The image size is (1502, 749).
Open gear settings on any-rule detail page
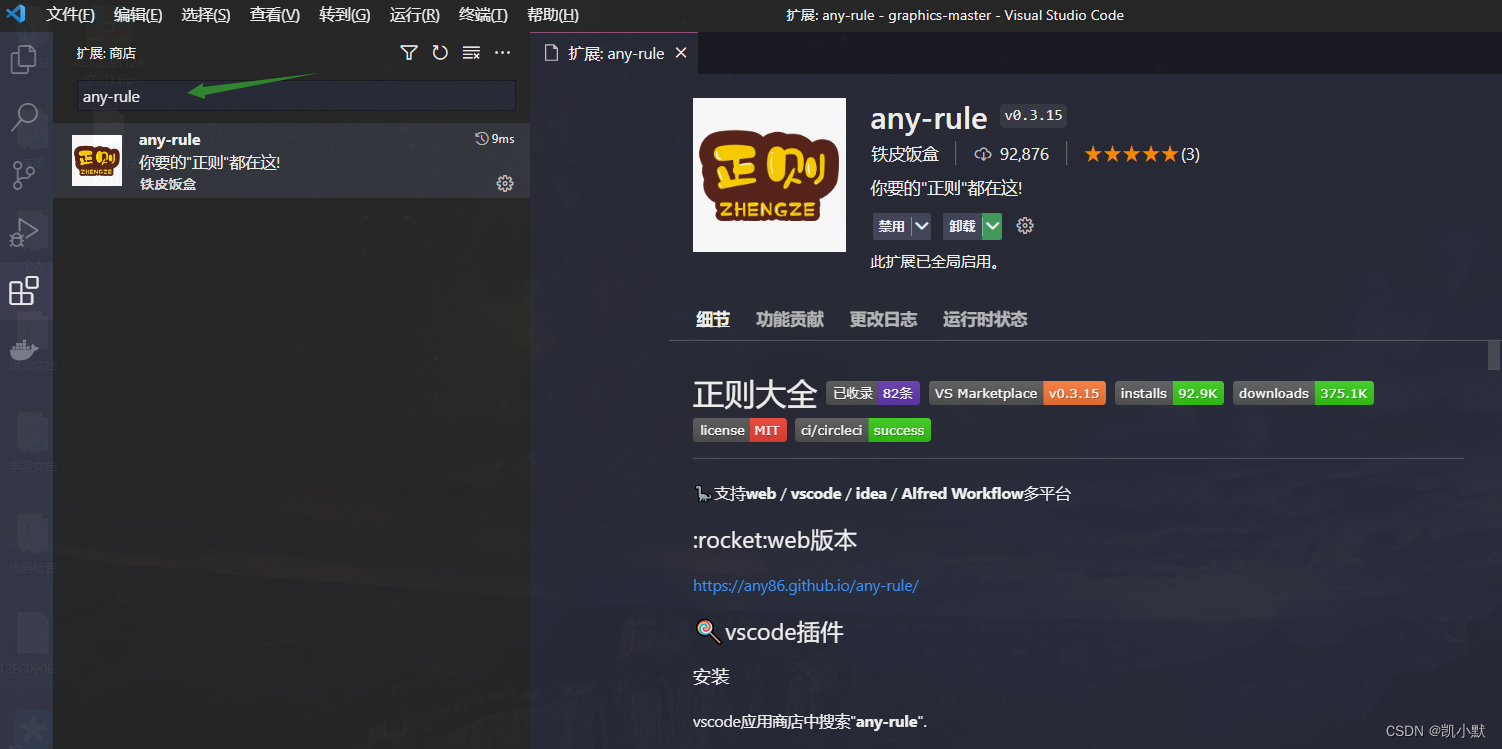tap(1025, 226)
